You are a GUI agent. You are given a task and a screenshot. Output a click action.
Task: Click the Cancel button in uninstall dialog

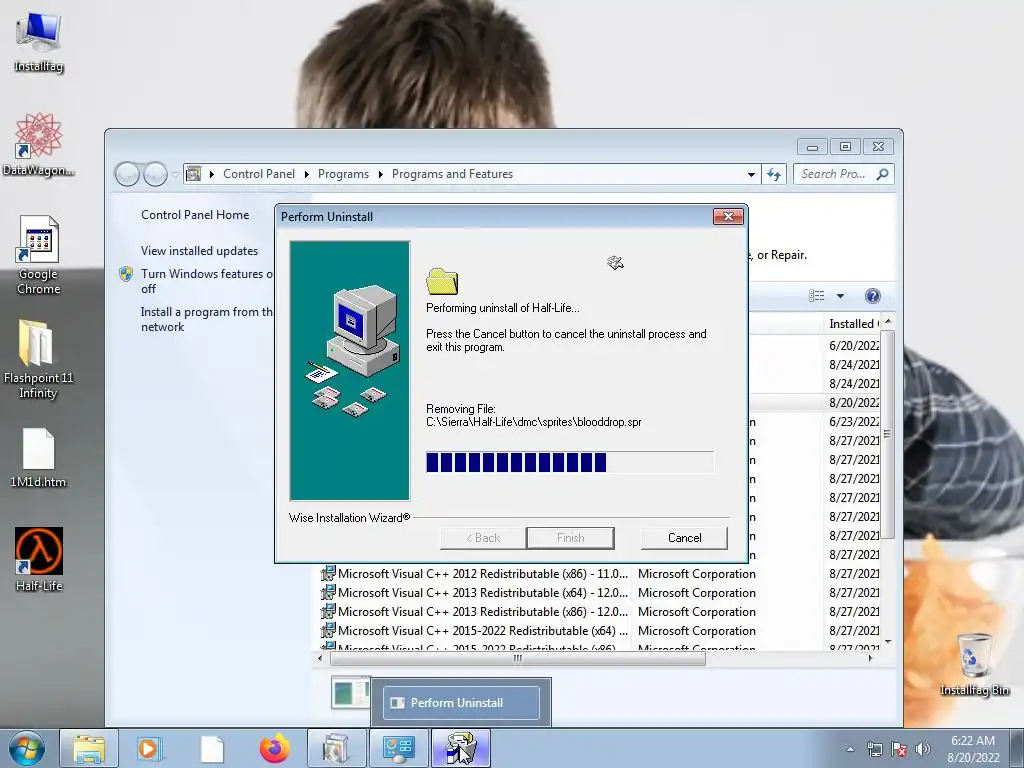684,538
